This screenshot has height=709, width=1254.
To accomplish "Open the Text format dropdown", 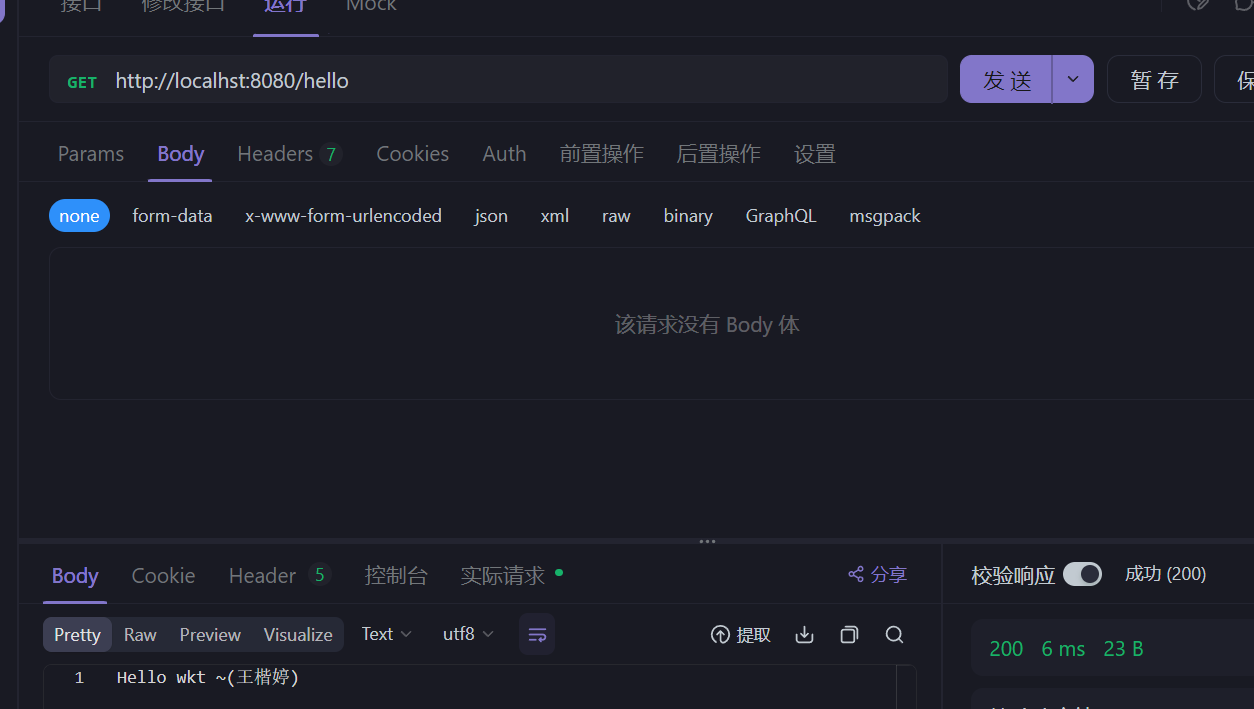I will click(386, 634).
